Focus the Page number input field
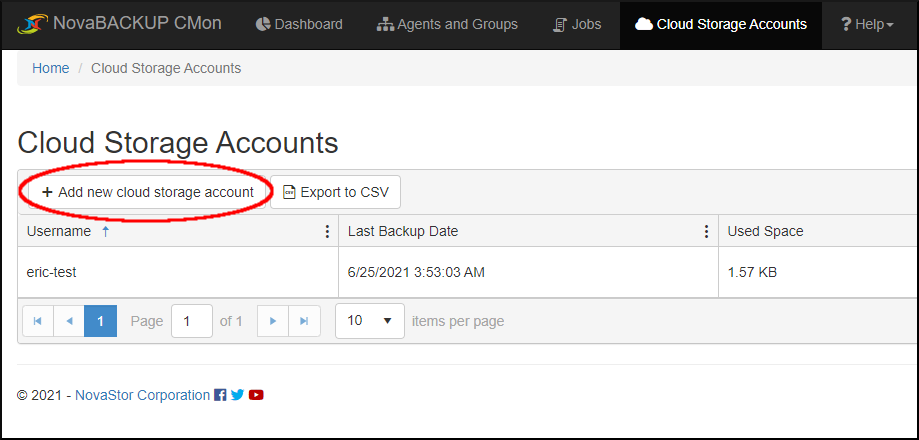 click(192, 321)
